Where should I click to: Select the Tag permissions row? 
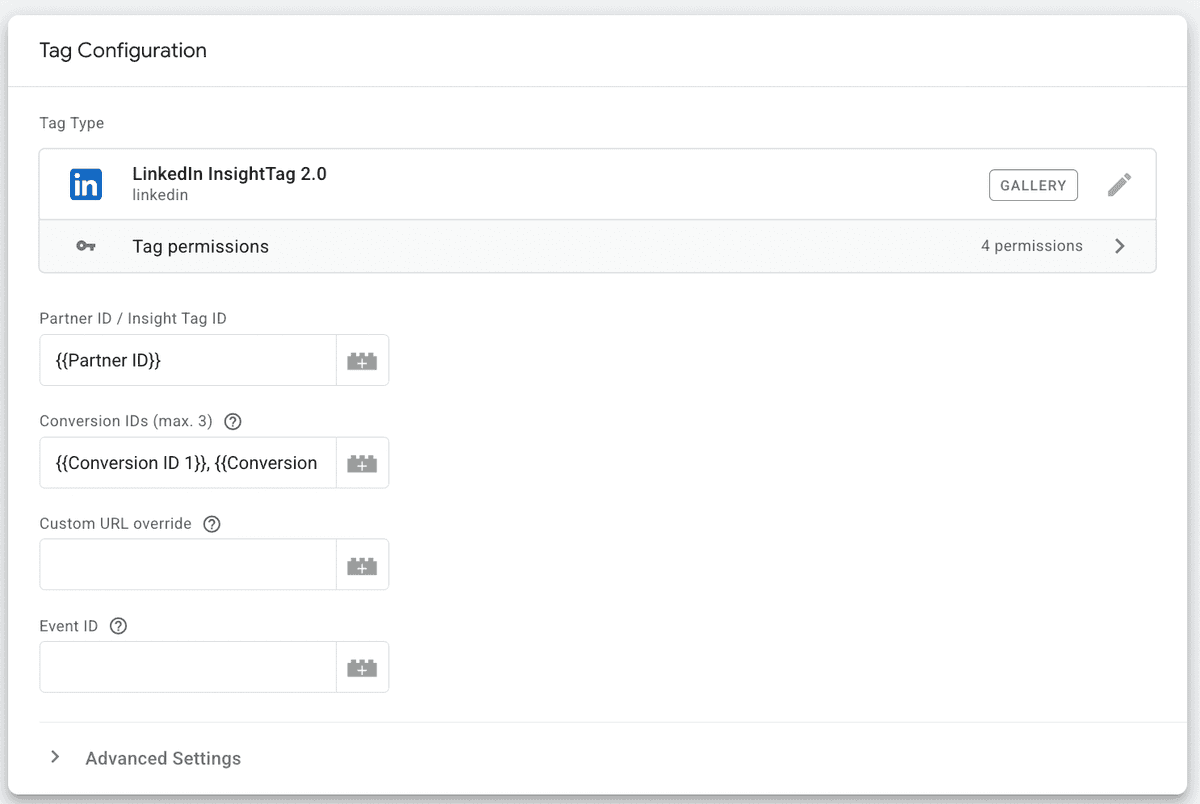(x=600, y=245)
